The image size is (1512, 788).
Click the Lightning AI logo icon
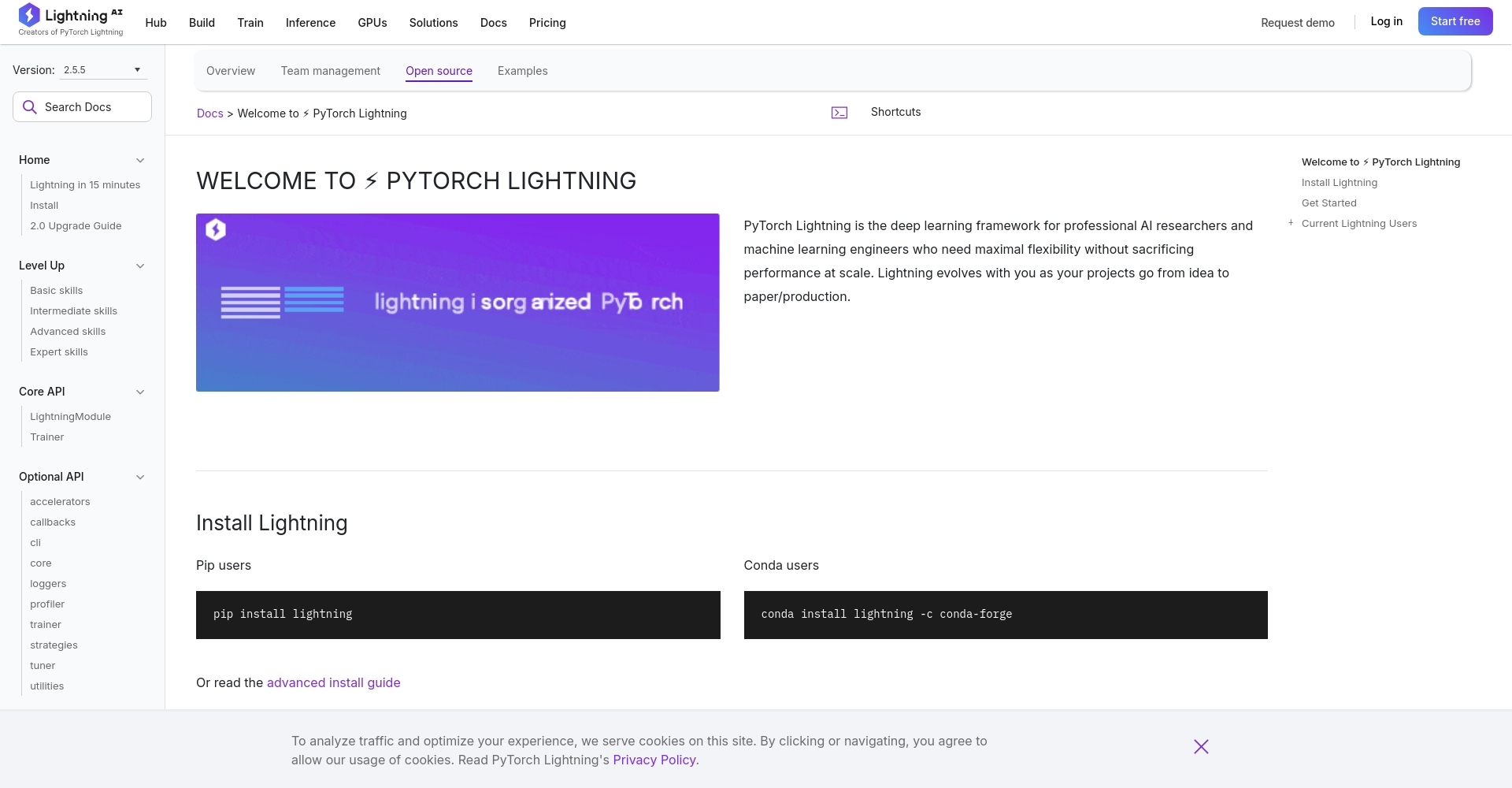tap(29, 15)
